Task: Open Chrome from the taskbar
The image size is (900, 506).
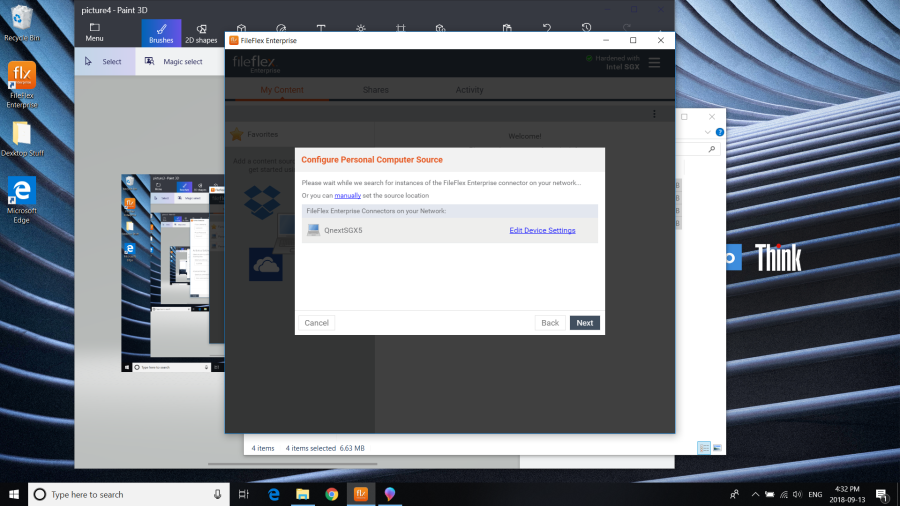Action: tap(332, 494)
